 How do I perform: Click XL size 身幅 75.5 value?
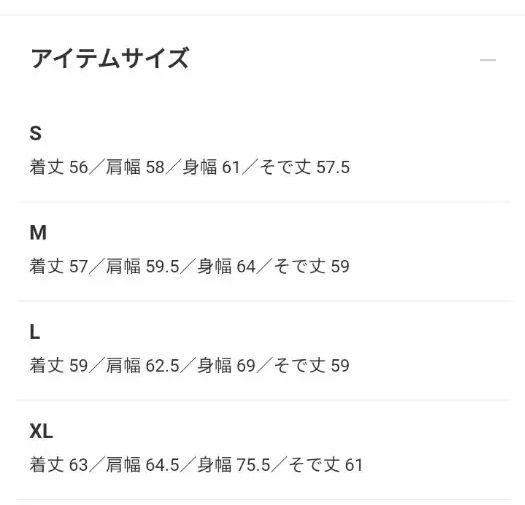(234, 465)
